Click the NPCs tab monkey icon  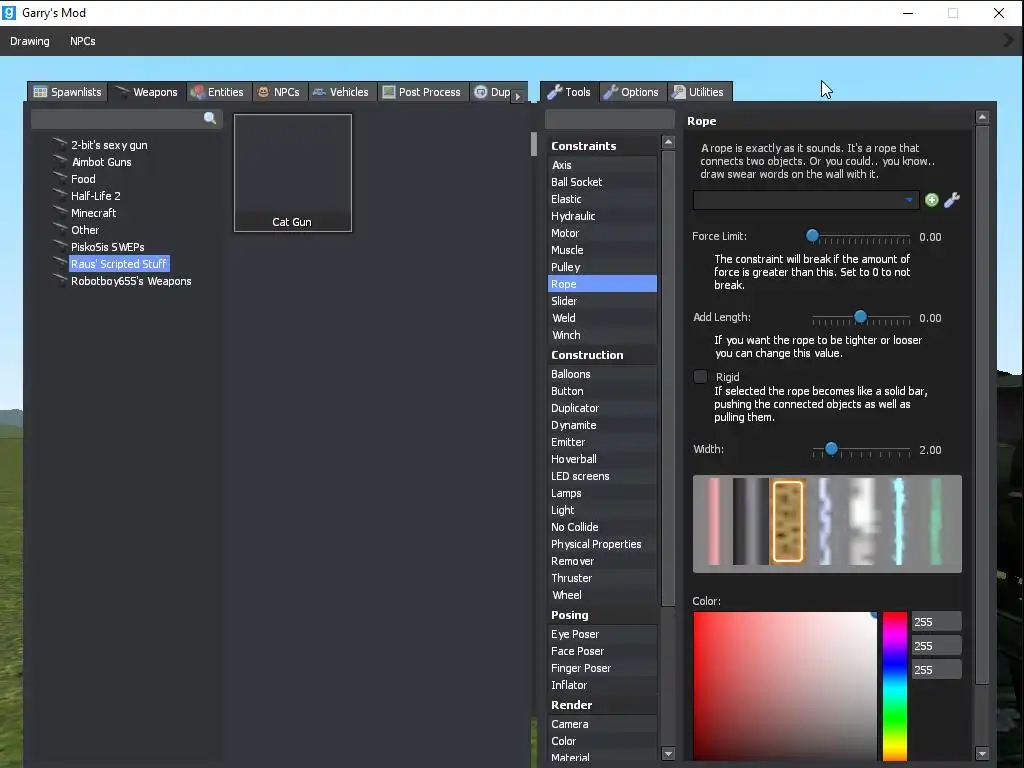click(x=264, y=92)
